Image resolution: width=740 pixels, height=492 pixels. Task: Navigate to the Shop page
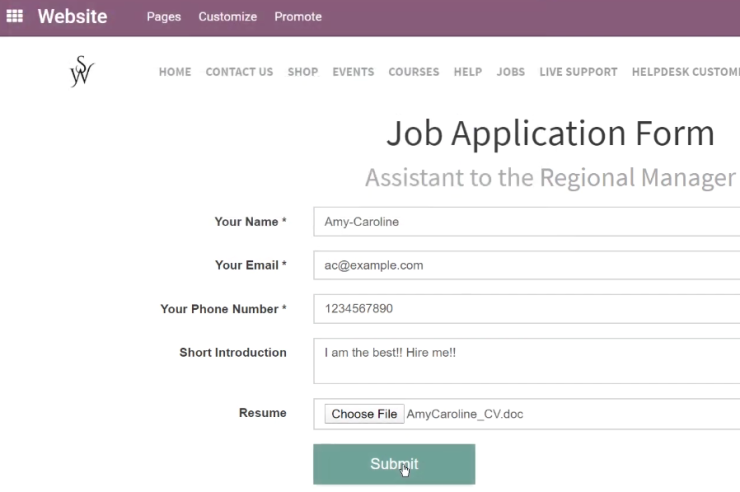pos(303,72)
